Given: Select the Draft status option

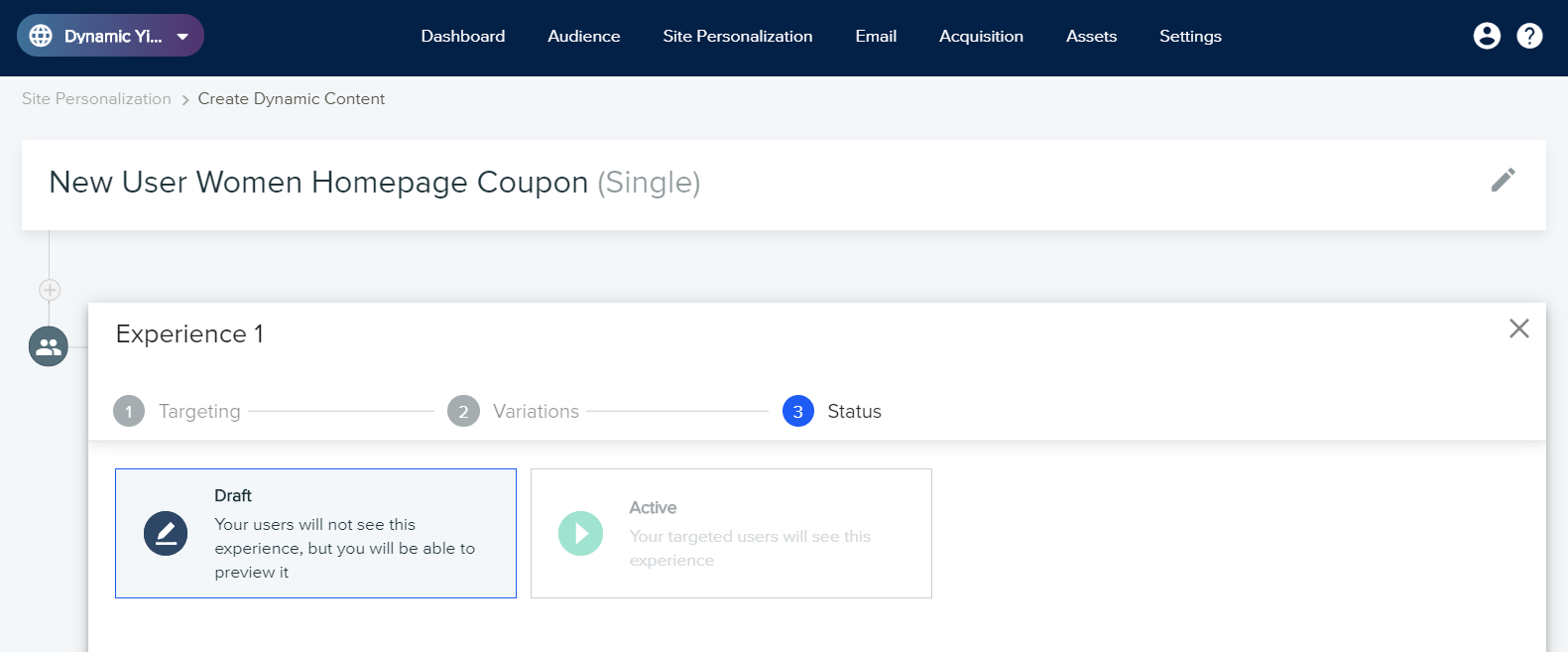Looking at the screenshot, I should click(x=315, y=533).
